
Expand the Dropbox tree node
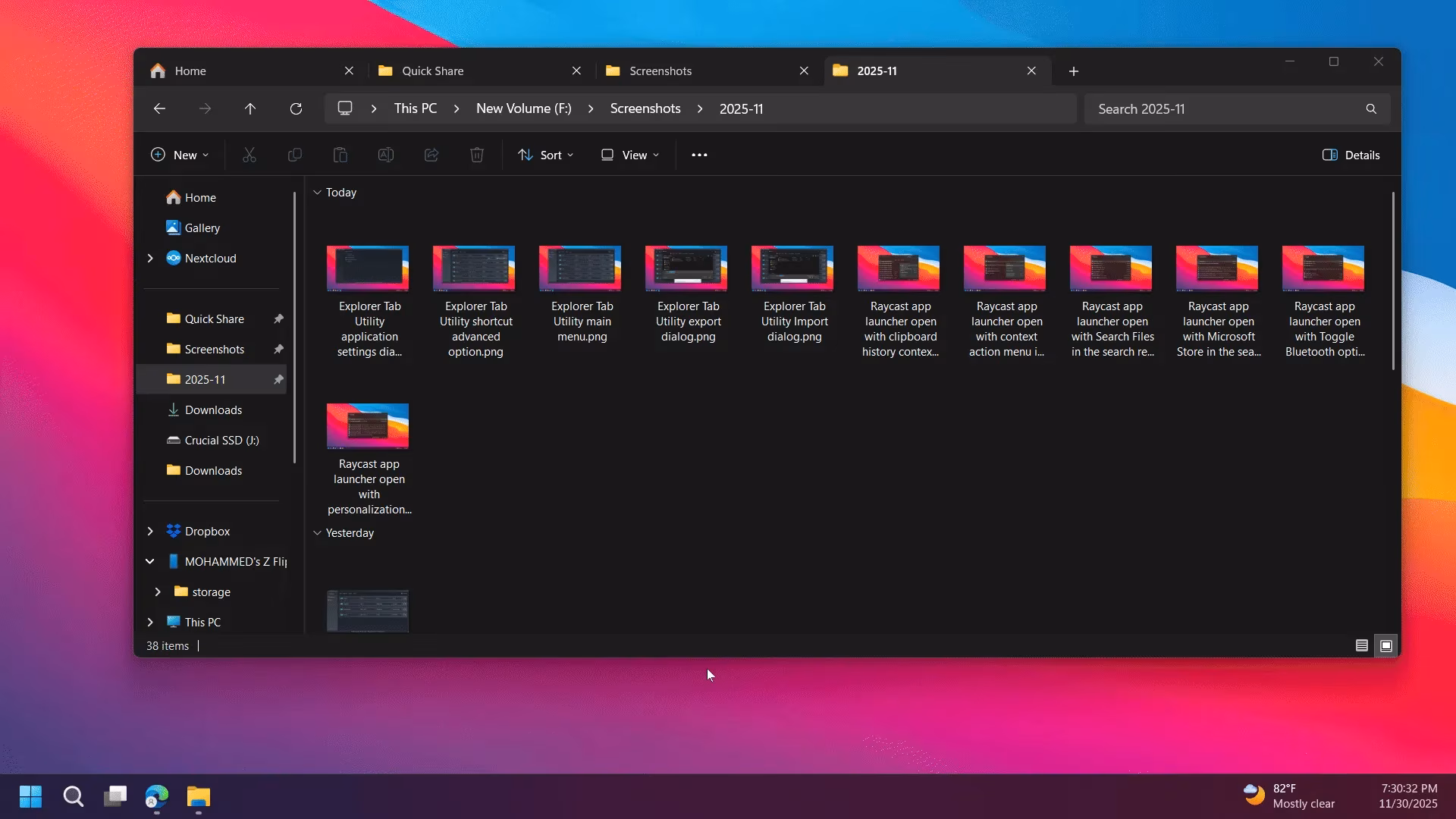click(150, 531)
